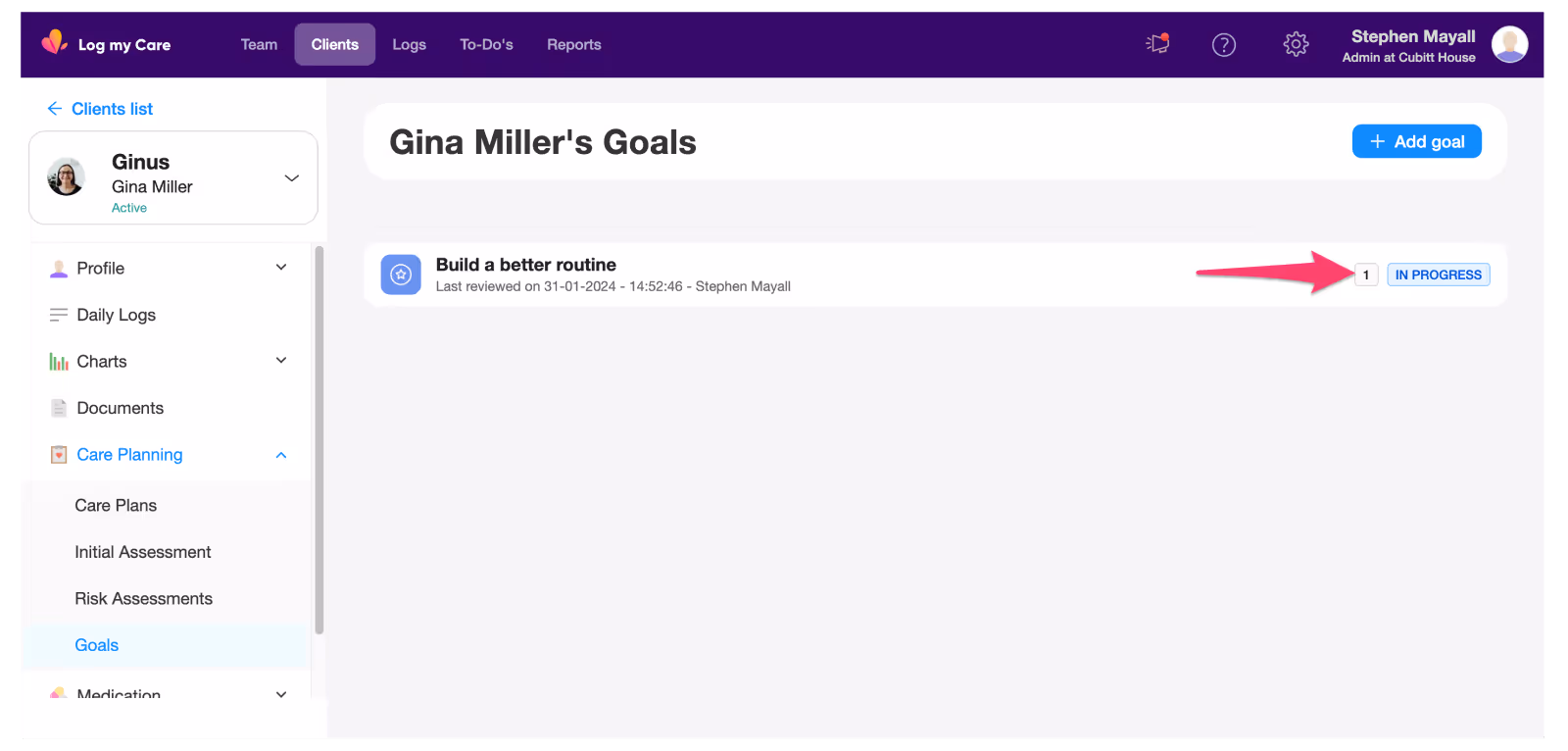Click the IN PROGRESS status badge
Image resolution: width=1568 pixels, height=751 pixels.
point(1439,275)
